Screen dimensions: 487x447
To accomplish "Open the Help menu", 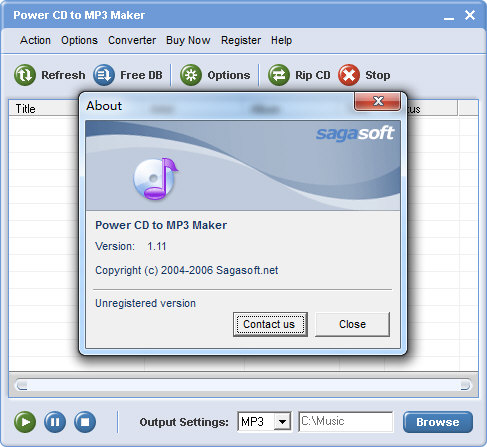I will pyautogui.click(x=281, y=40).
